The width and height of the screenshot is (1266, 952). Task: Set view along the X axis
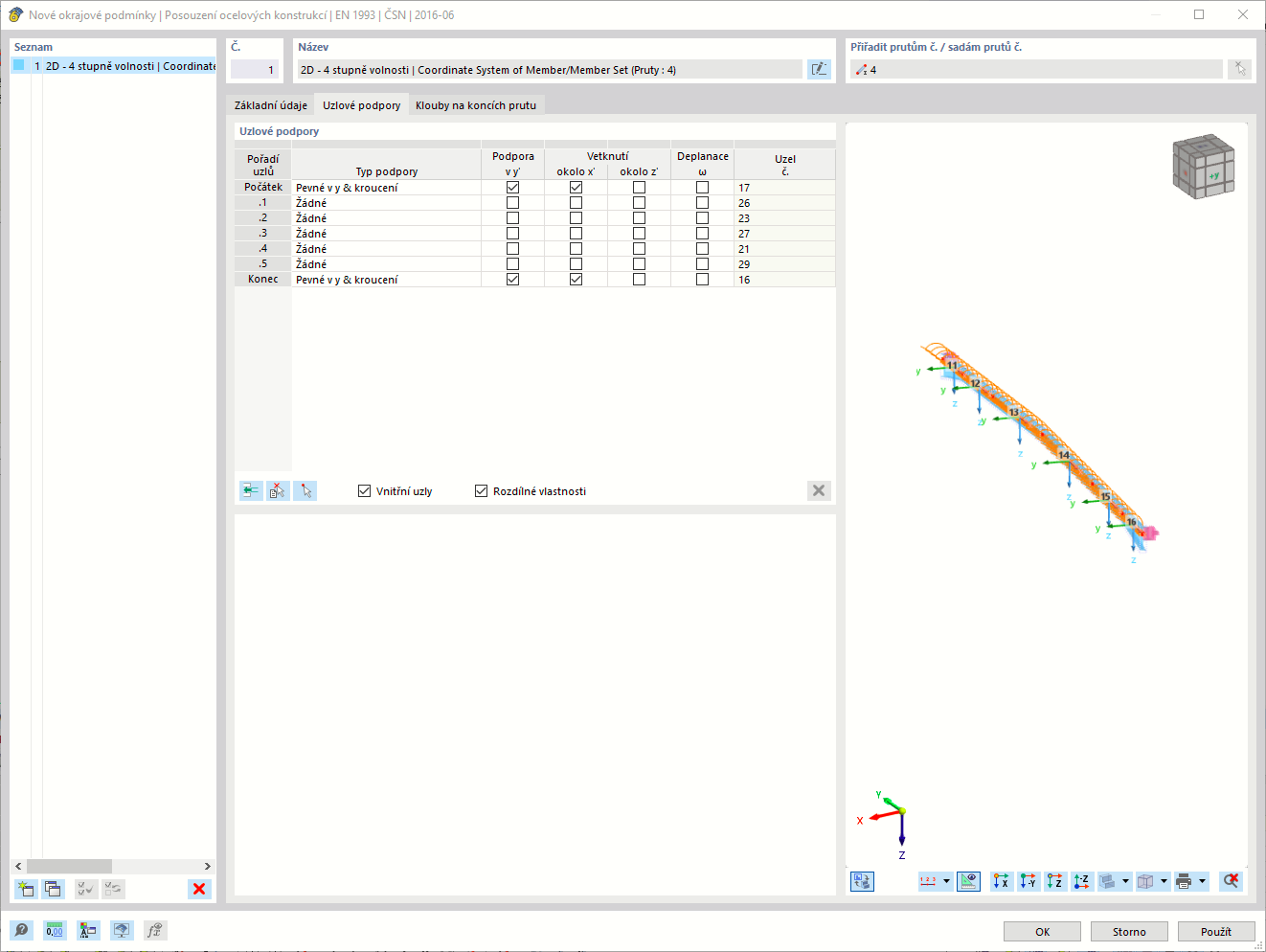[1002, 881]
